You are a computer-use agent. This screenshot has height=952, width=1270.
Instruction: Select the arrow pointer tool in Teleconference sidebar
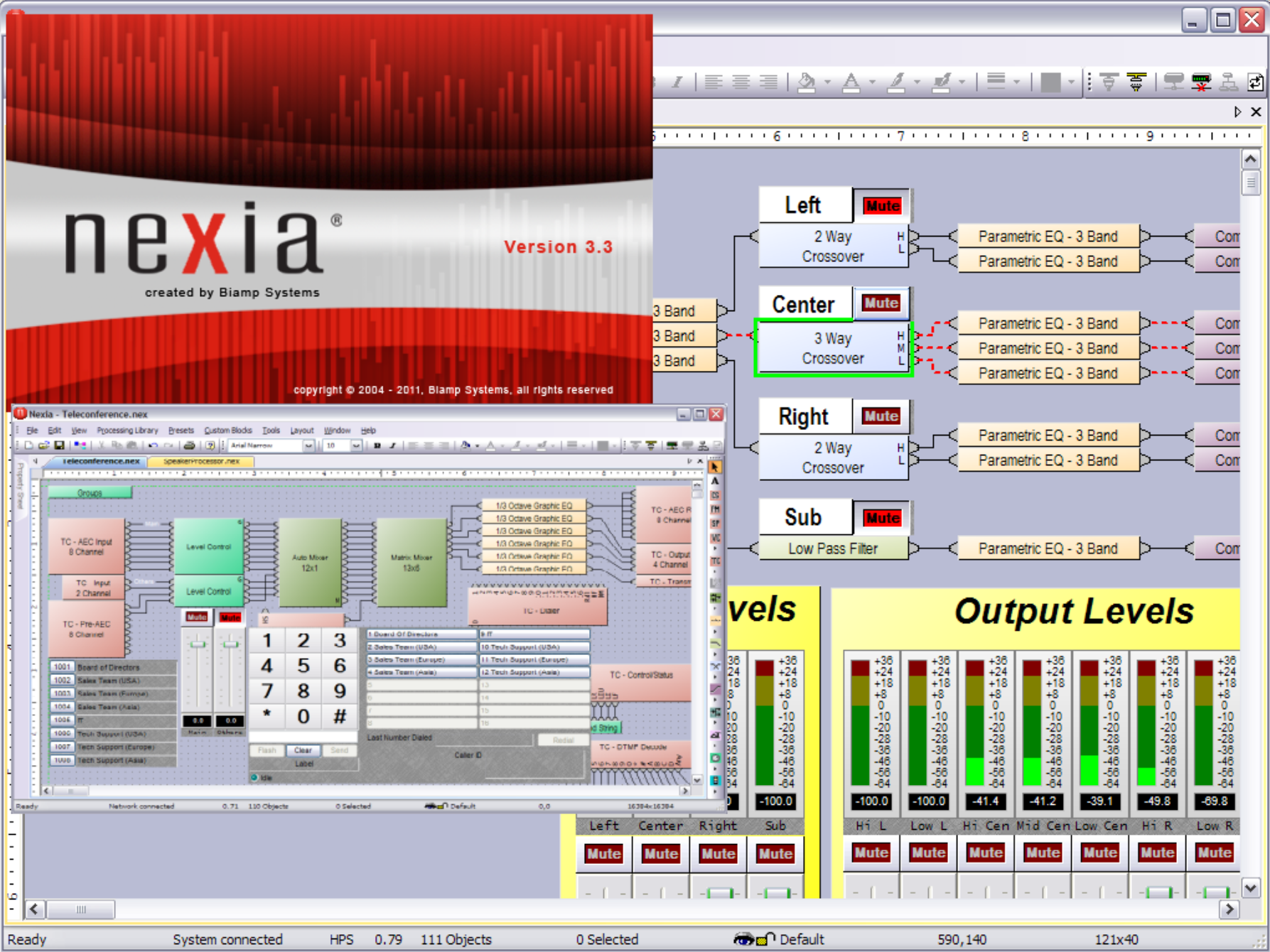pyautogui.click(x=715, y=467)
